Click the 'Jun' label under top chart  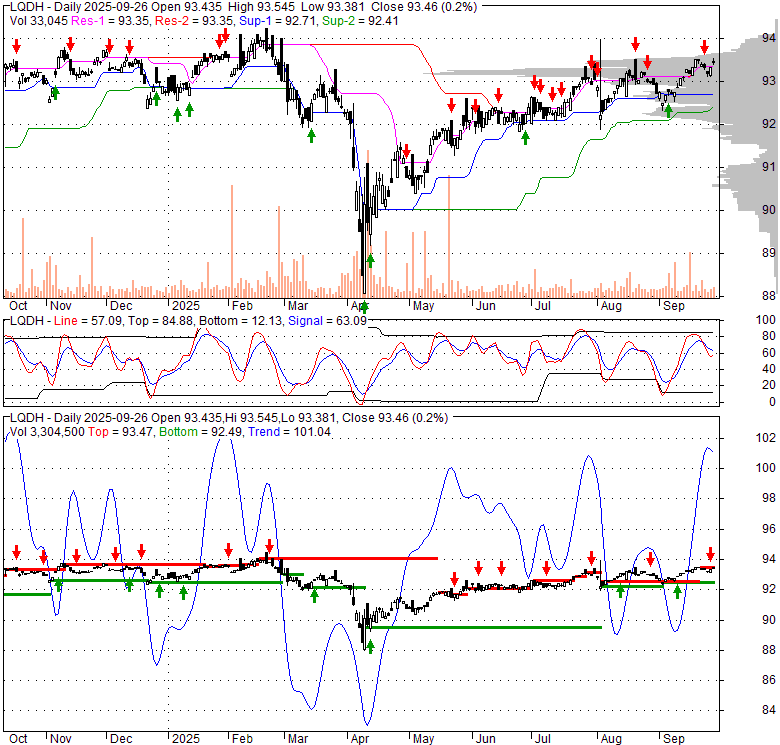coord(486,306)
